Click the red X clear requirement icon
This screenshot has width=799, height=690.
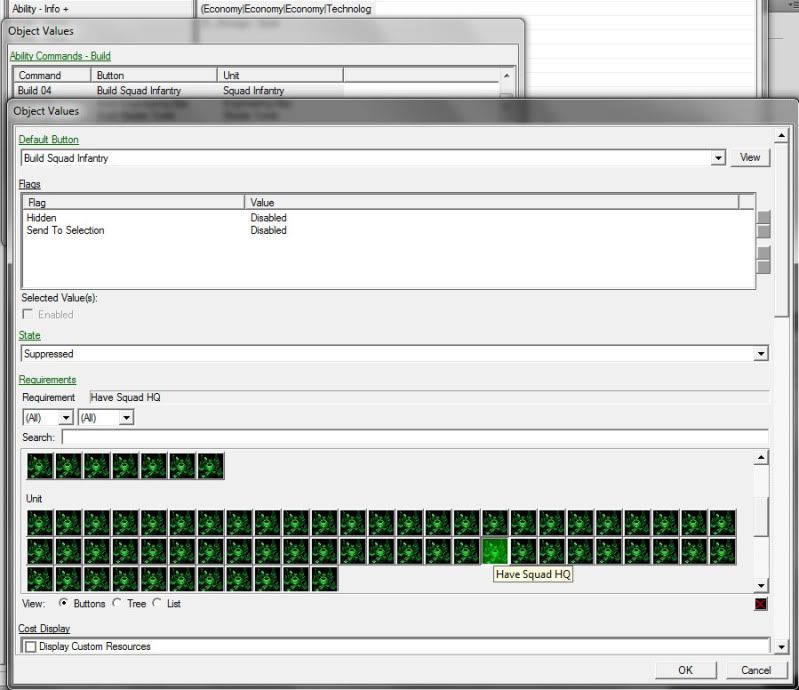[760, 604]
